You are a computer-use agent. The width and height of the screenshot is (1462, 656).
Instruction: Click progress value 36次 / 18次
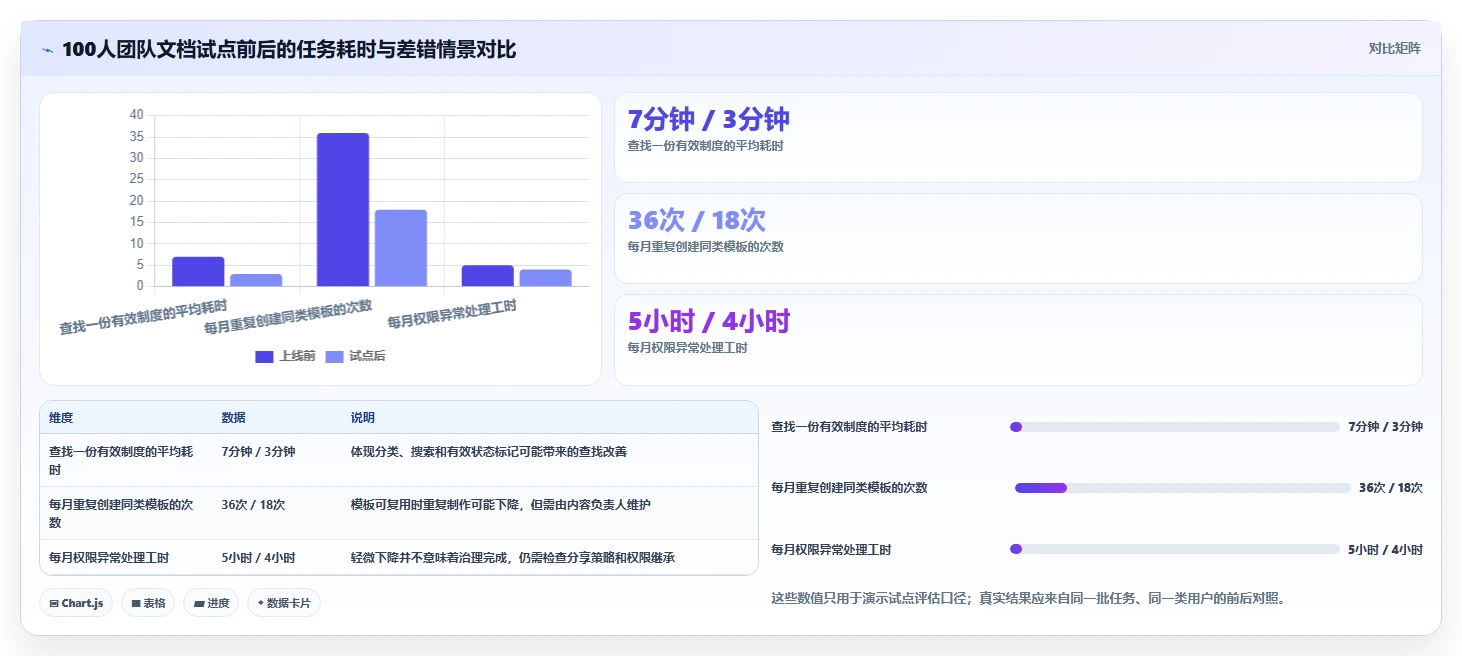(x=1391, y=488)
